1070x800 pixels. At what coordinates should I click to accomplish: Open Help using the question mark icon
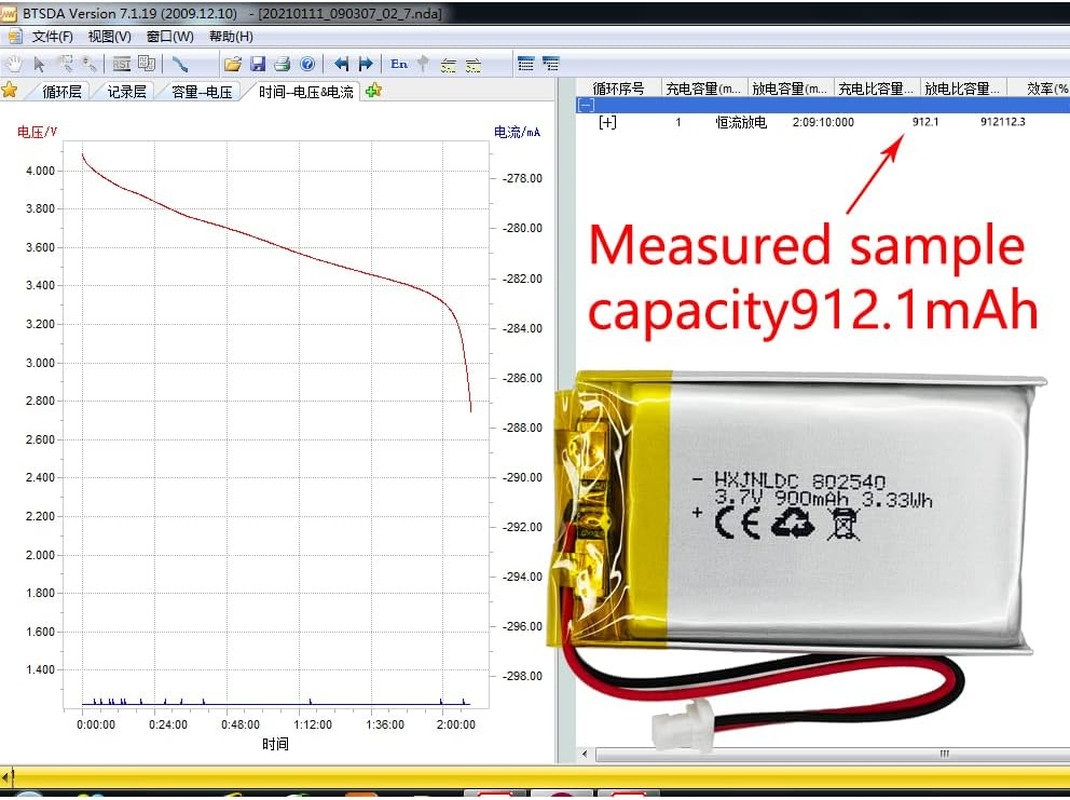click(308, 62)
